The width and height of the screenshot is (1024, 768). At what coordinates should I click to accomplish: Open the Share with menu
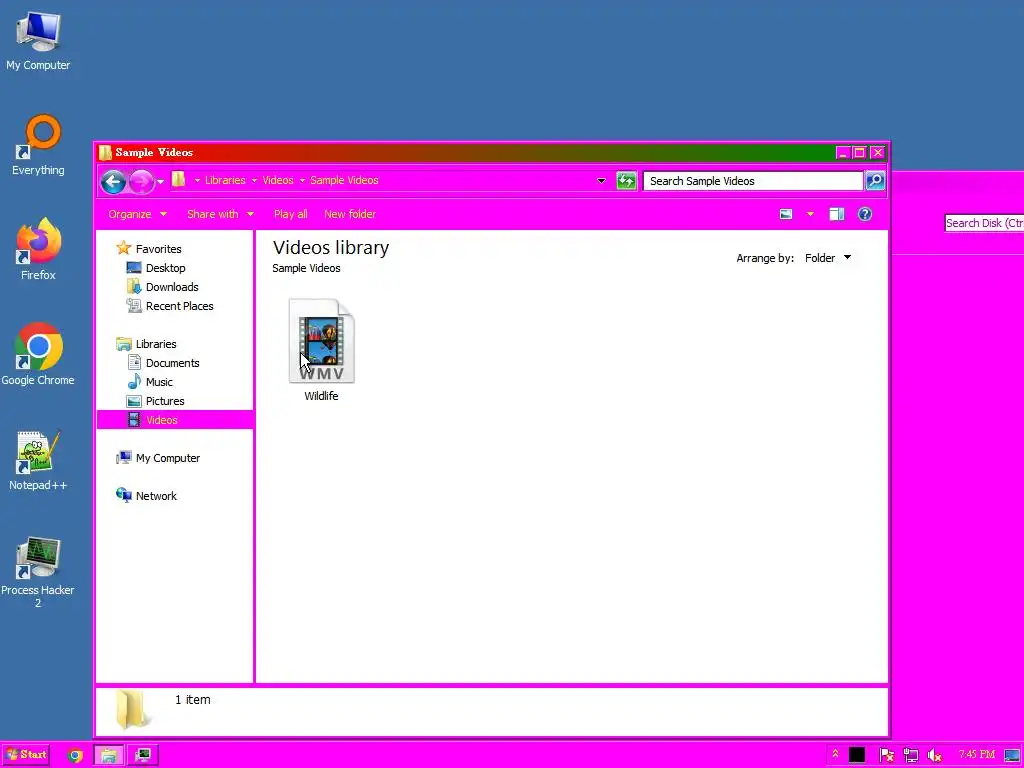pyautogui.click(x=220, y=214)
